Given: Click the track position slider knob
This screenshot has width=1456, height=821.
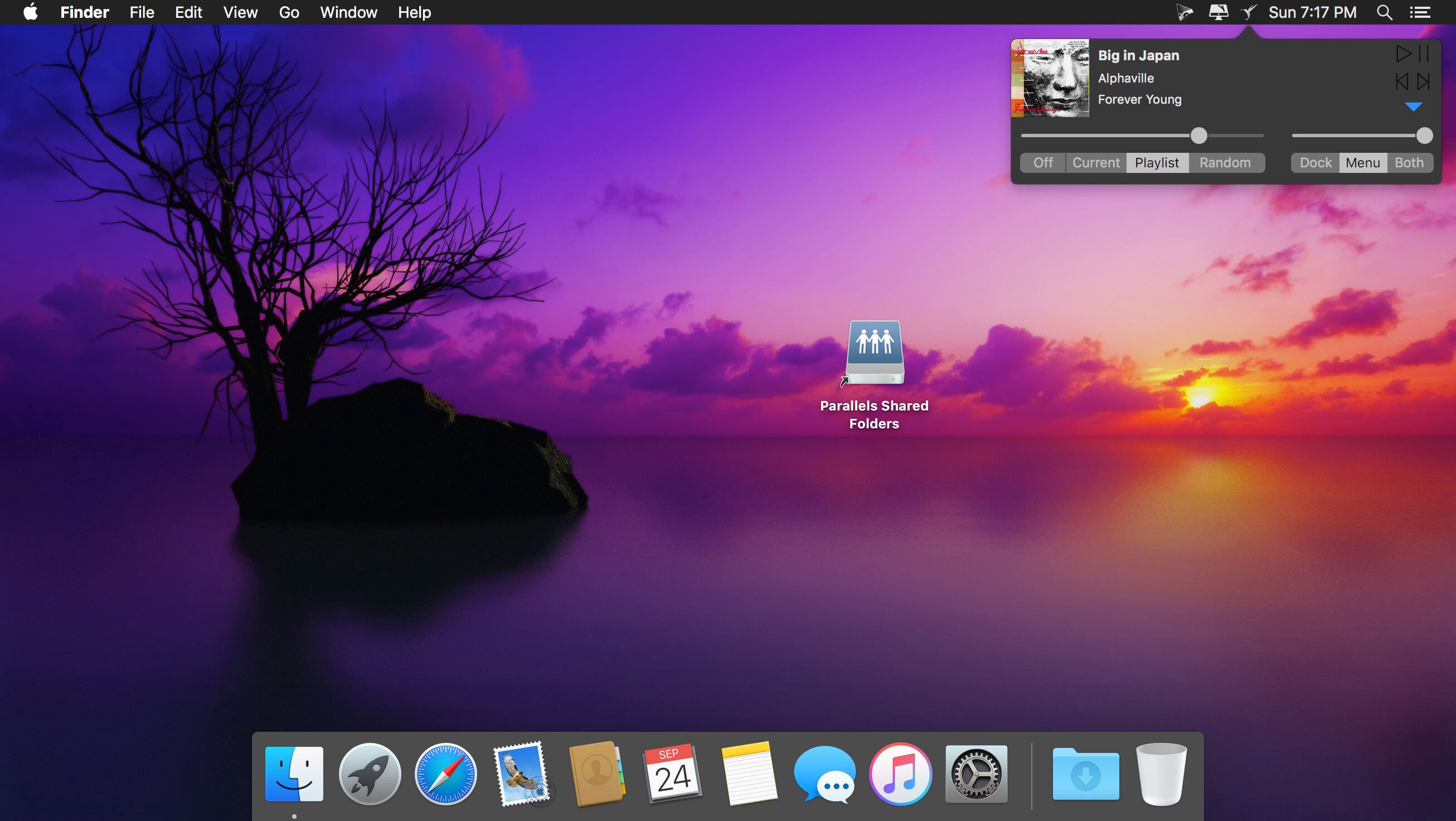Looking at the screenshot, I should pyautogui.click(x=1198, y=136).
